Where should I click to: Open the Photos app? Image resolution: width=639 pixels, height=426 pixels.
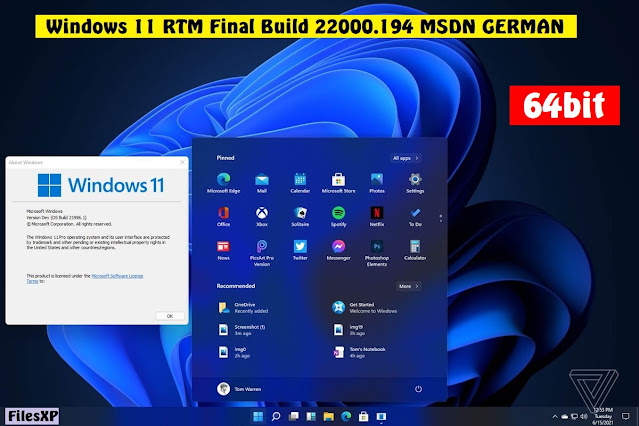tap(377, 183)
